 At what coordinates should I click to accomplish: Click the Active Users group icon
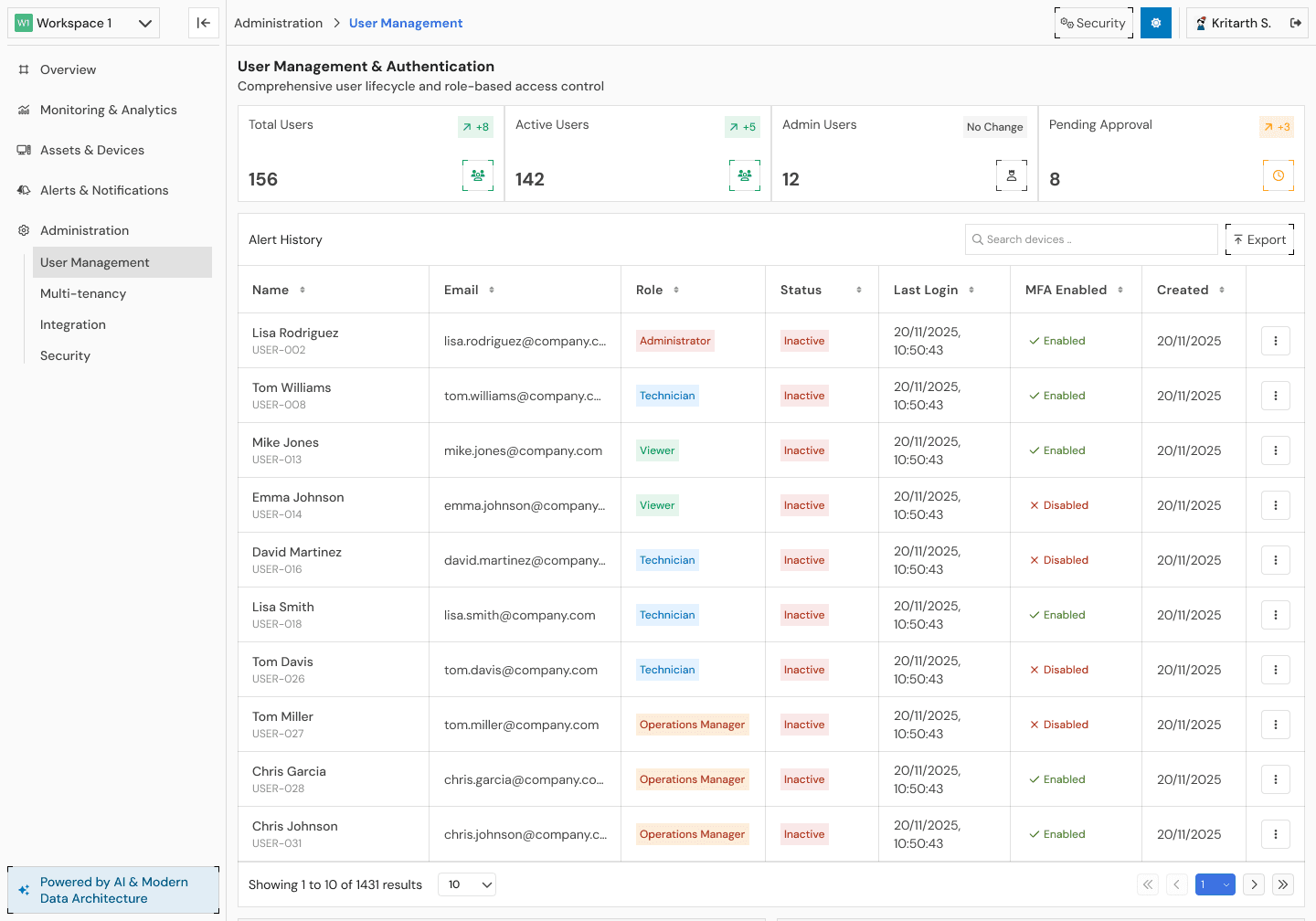coord(745,175)
